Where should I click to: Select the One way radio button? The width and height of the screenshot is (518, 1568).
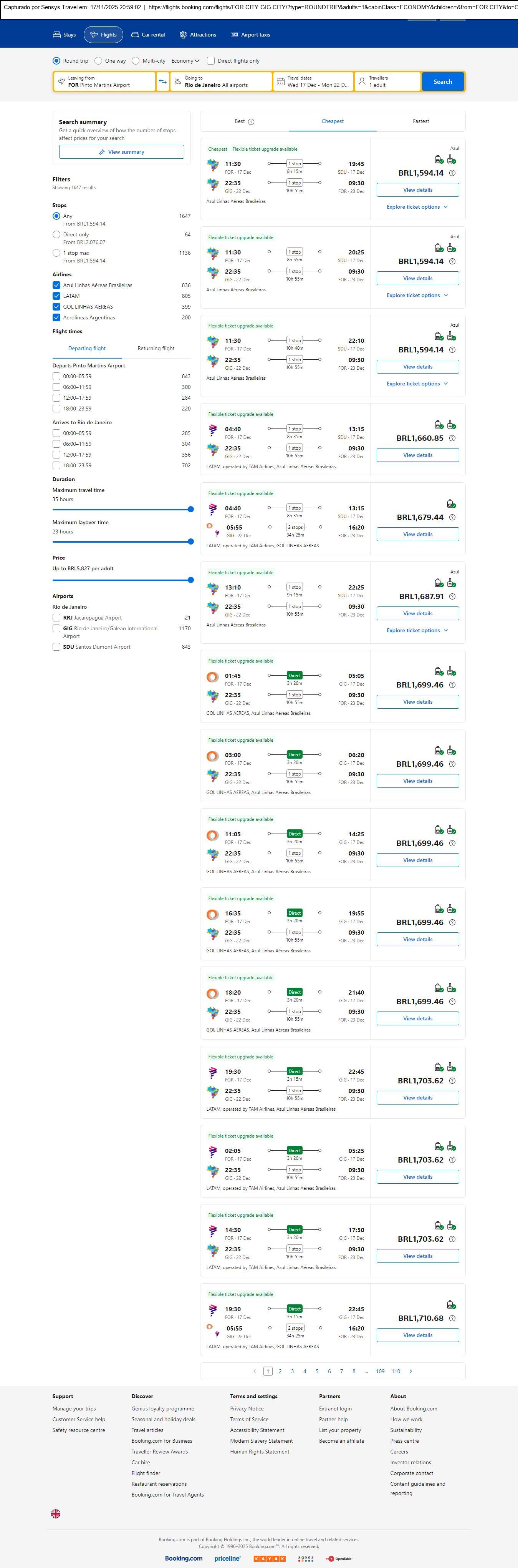pyautogui.click(x=98, y=61)
